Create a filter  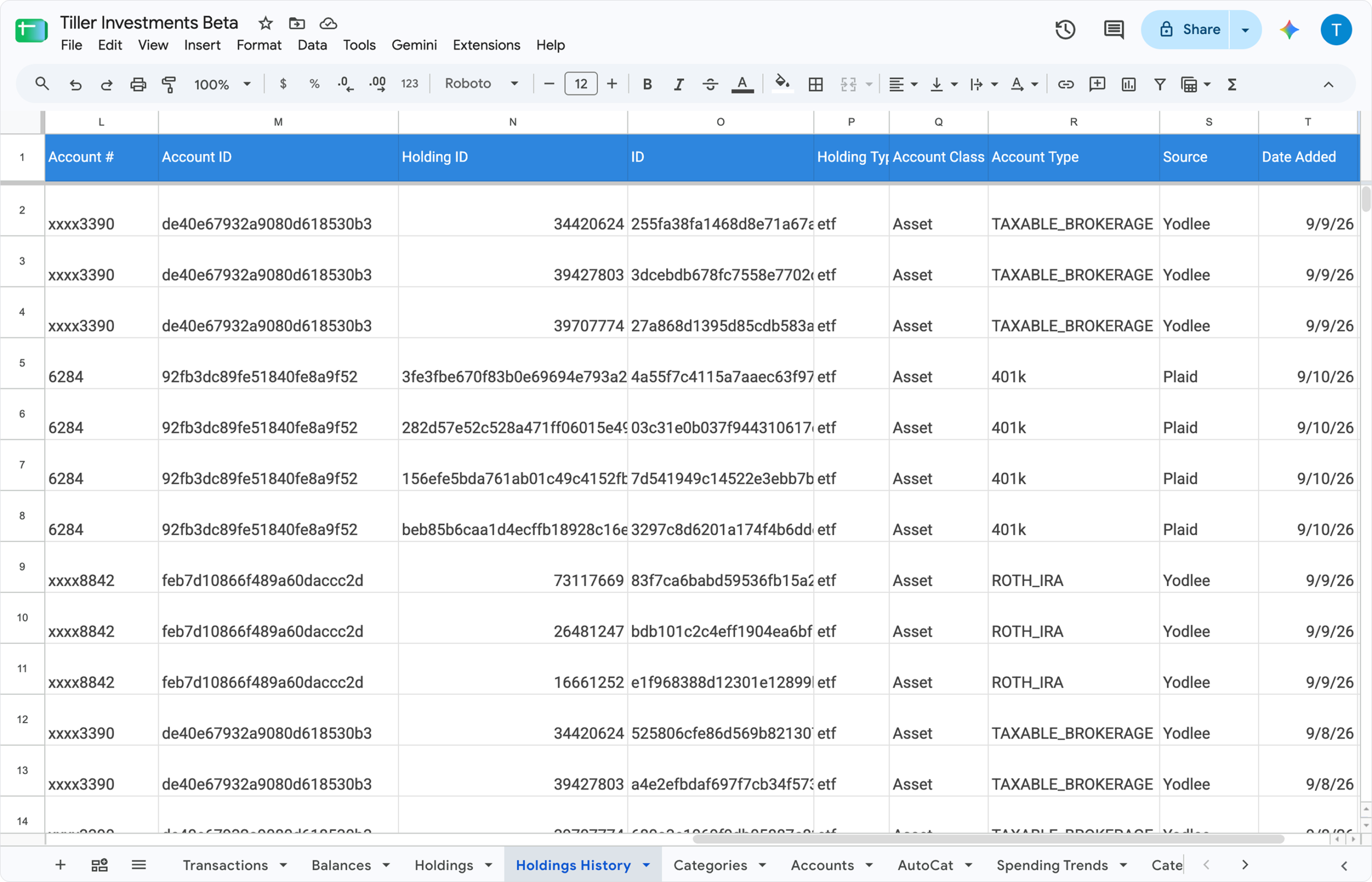click(x=1160, y=85)
